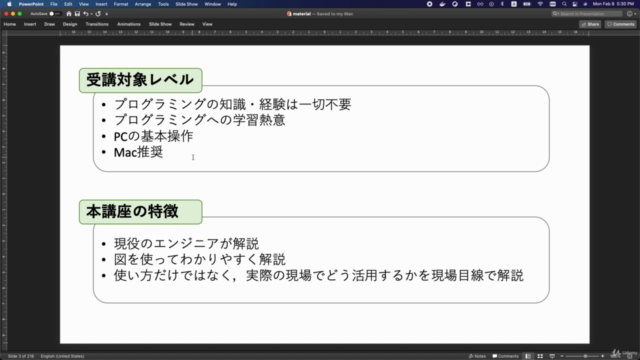
Task: Open the Docker whale menu bar icon
Action: pyautogui.click(x=442, y=4)
